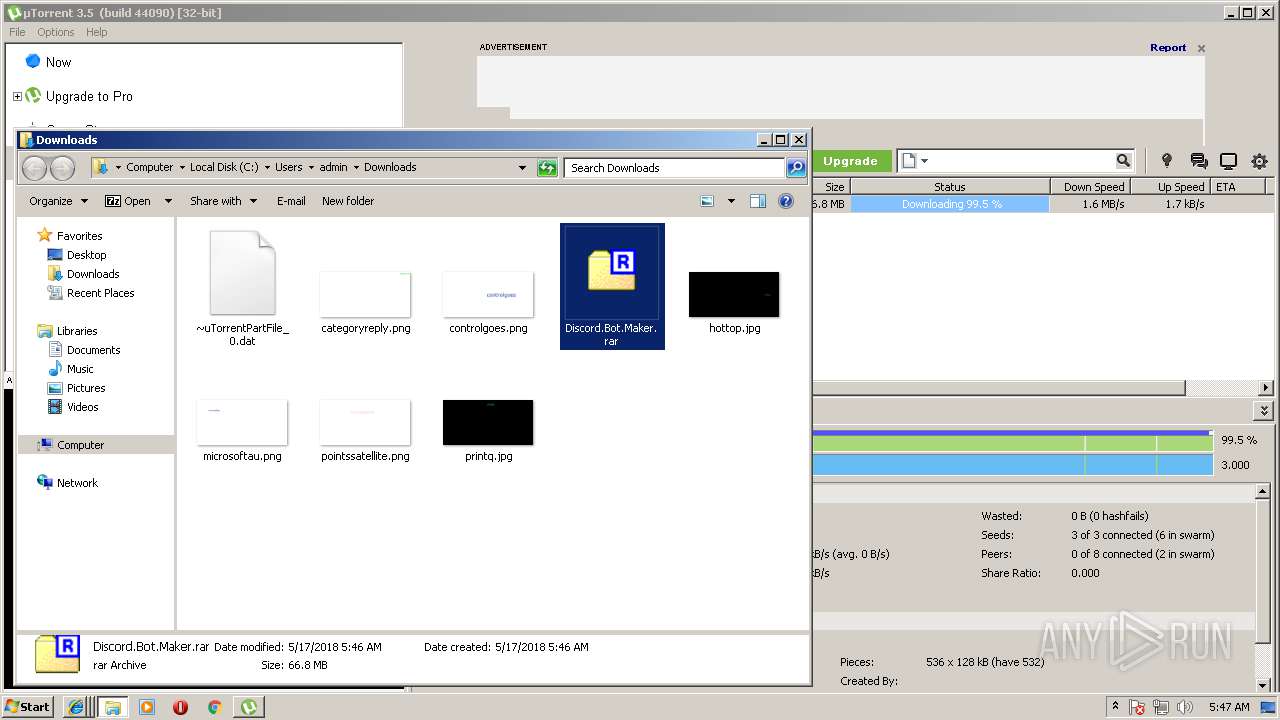Click the New folder button

(x=348, y=201)
